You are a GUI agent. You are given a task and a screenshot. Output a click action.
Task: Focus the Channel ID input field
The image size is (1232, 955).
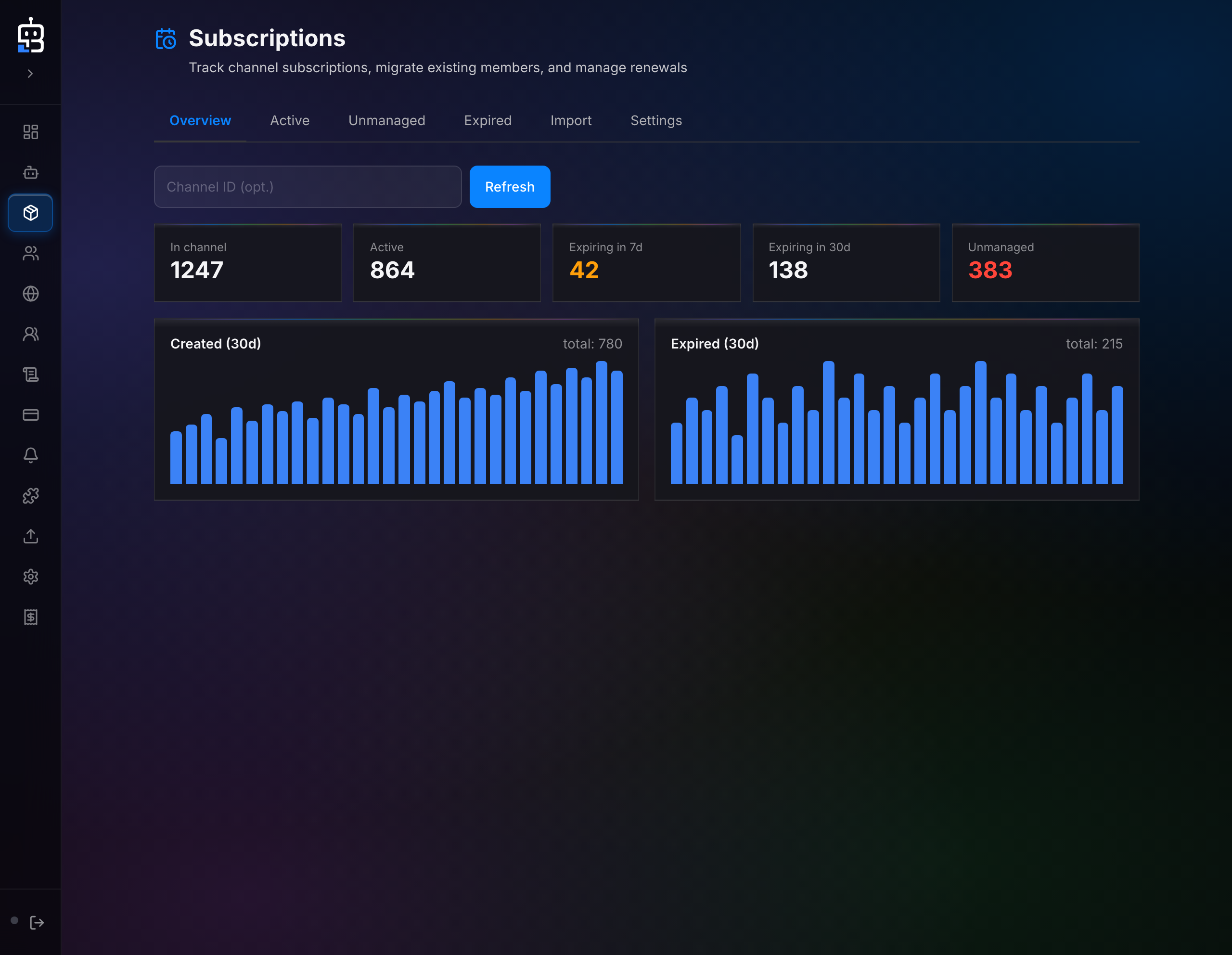308,187
